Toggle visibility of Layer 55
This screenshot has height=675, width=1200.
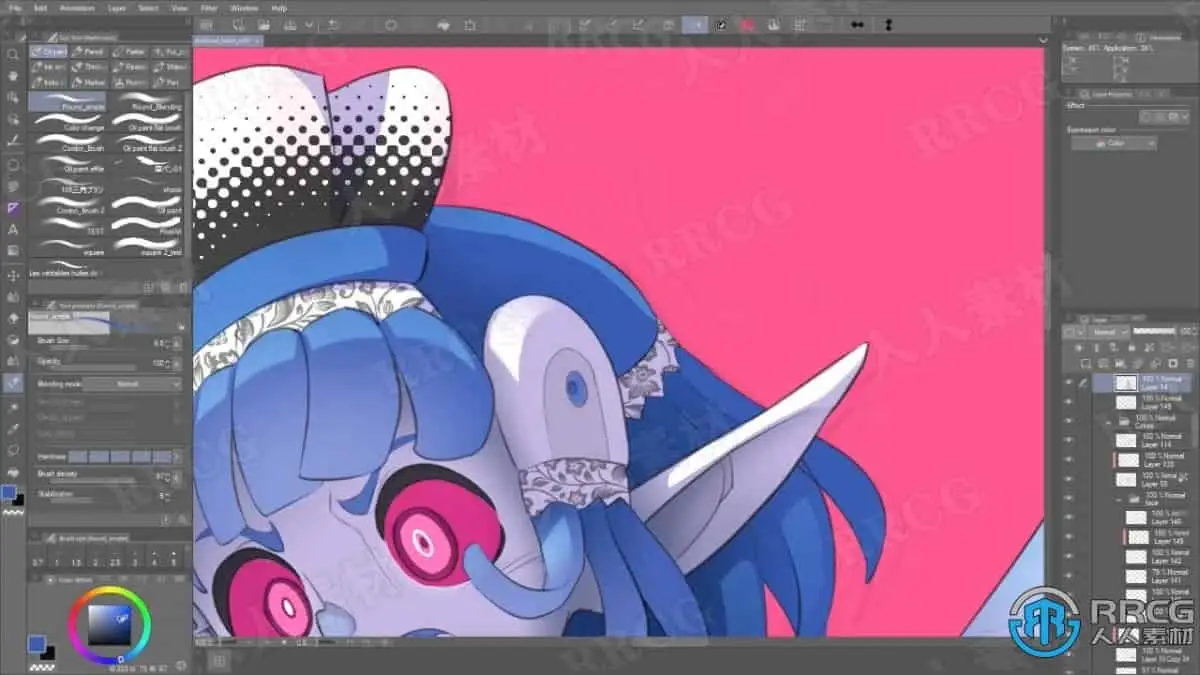click(x=1068, y=479)
